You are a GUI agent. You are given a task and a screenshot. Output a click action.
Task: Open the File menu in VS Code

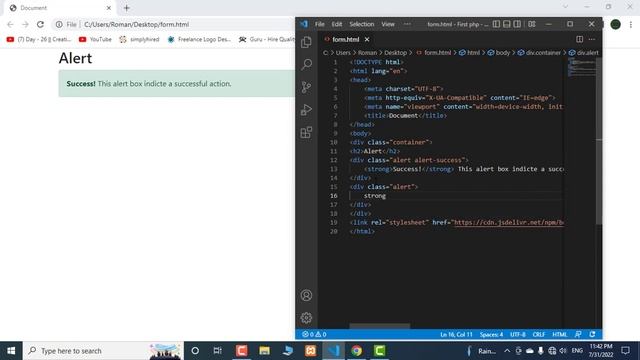point(320,24)
